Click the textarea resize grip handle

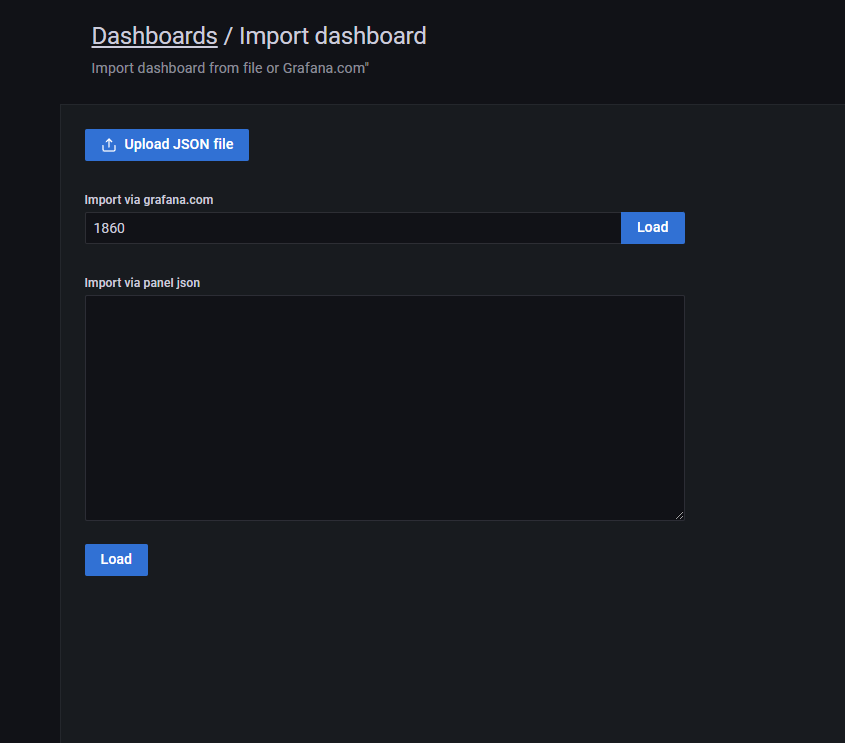point(680,515)
